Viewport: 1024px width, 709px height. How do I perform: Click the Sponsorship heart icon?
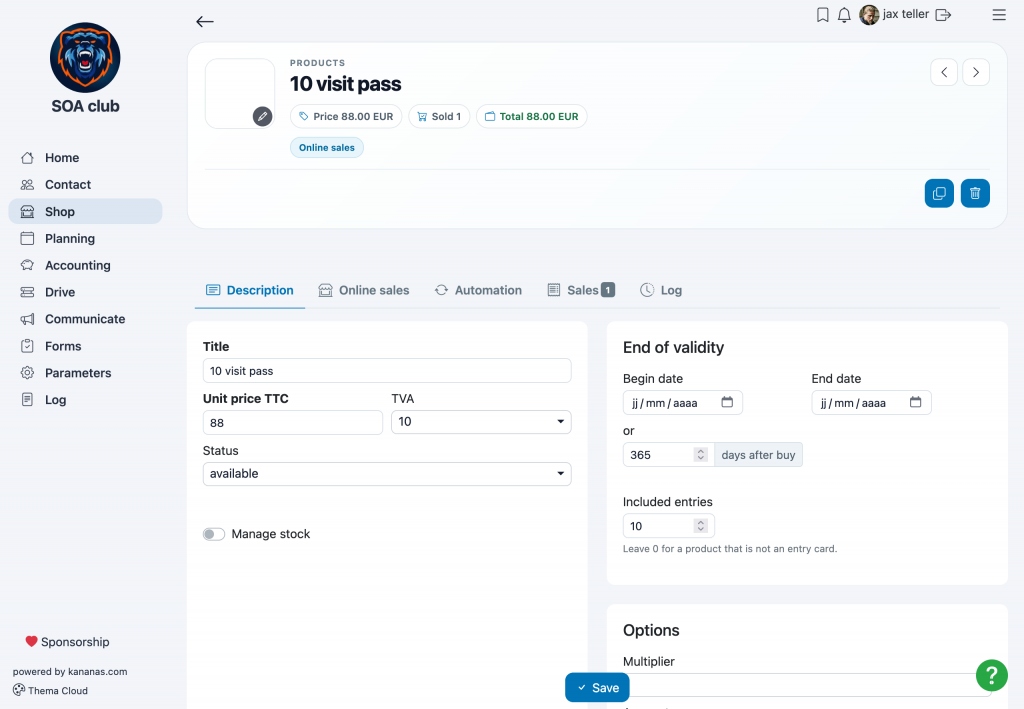click(x=31, y=641)
